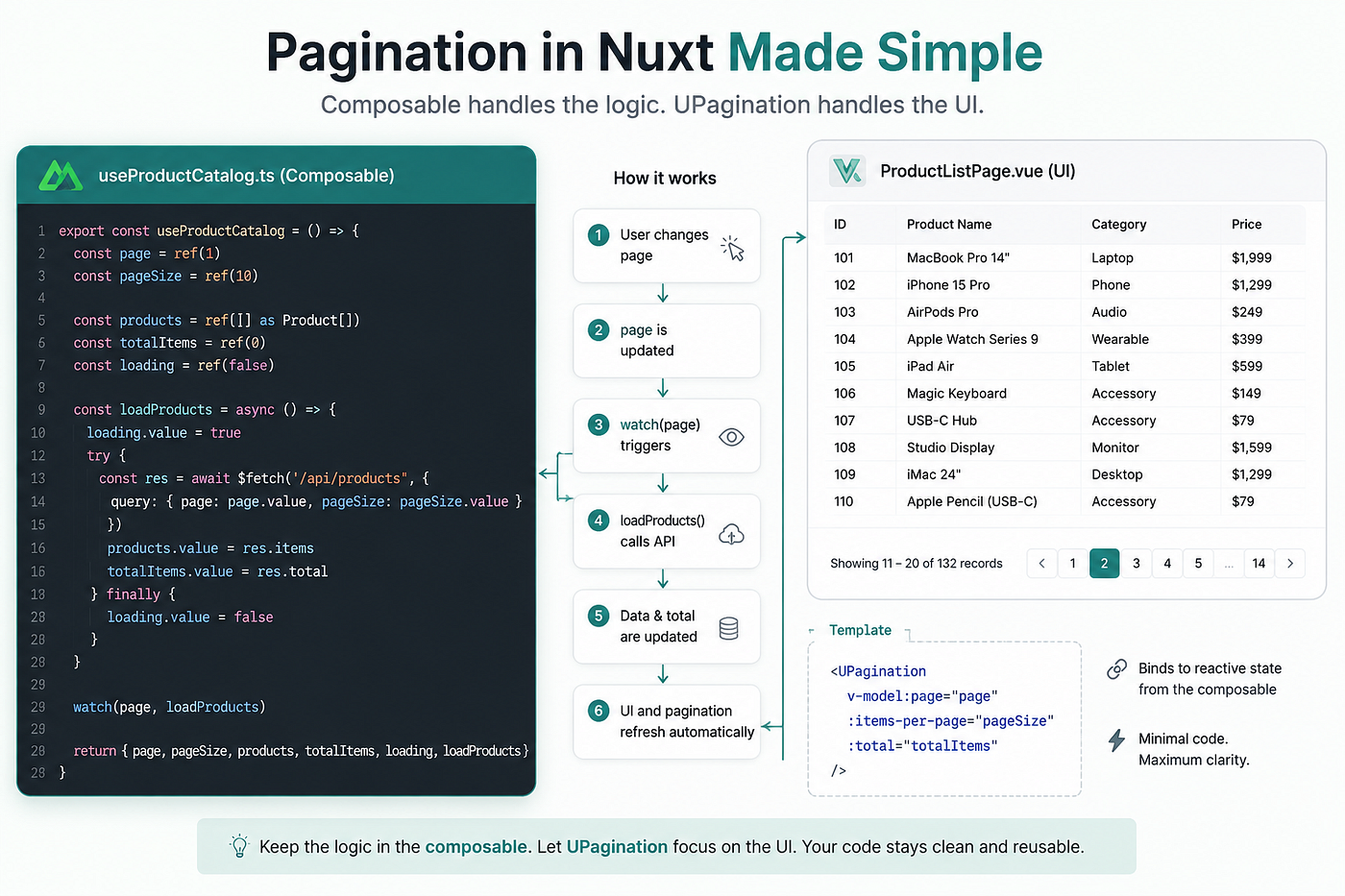Click the 'UI and pagination refresh automatically' step
The image size is (1345, 896).
[667, 721]
